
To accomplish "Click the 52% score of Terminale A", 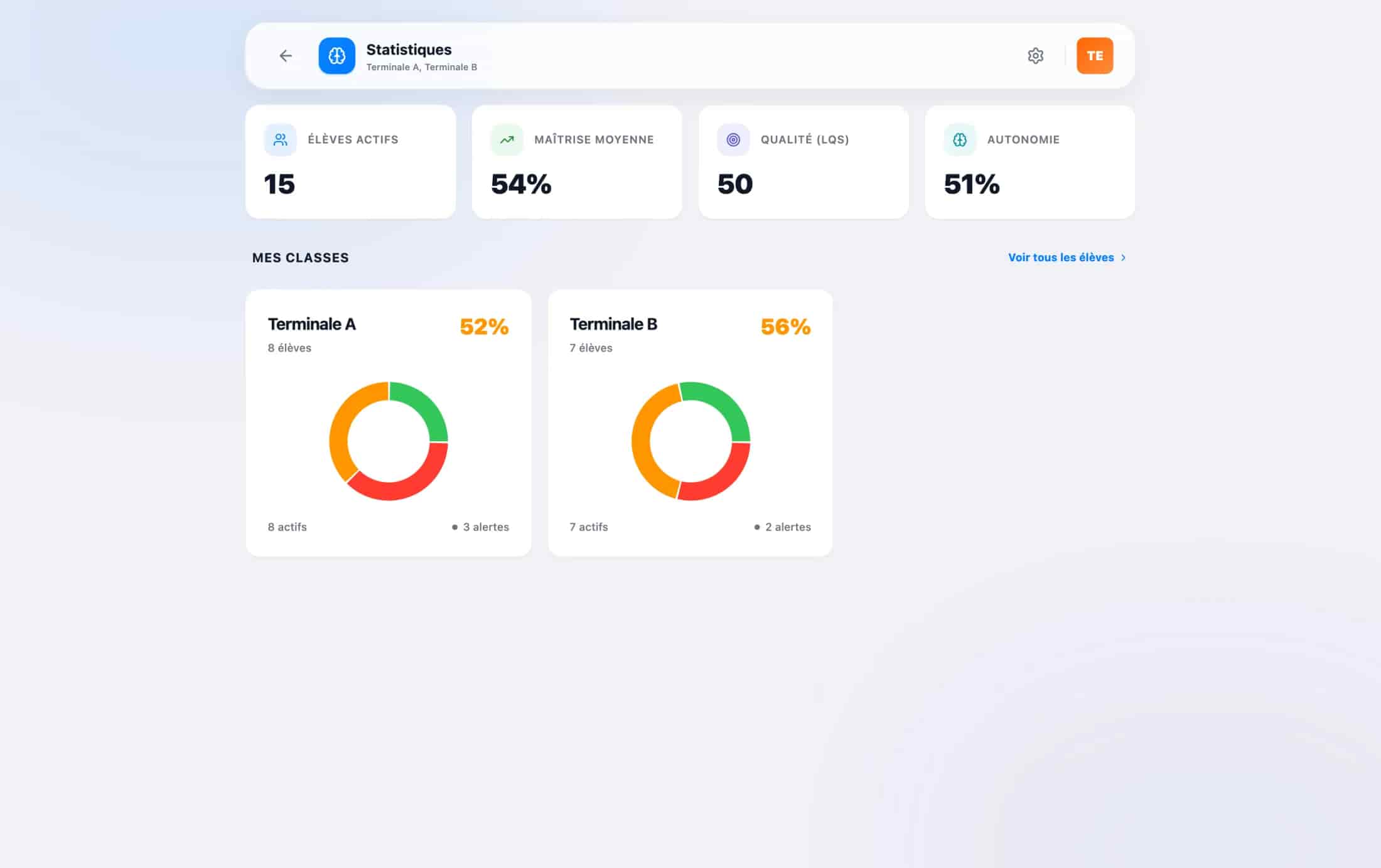I will coord(484,326).
